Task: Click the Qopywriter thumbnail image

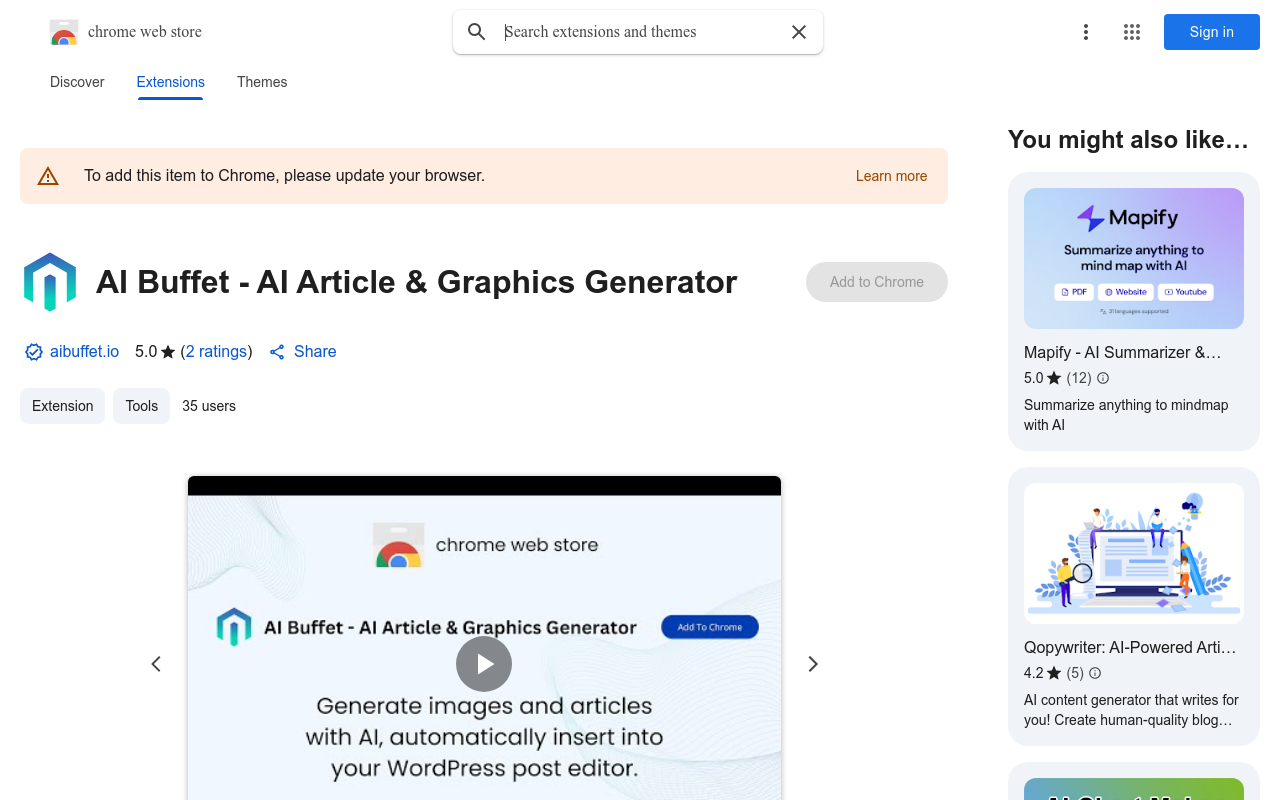Action: pyautogui.click(x=1134, y=554)
